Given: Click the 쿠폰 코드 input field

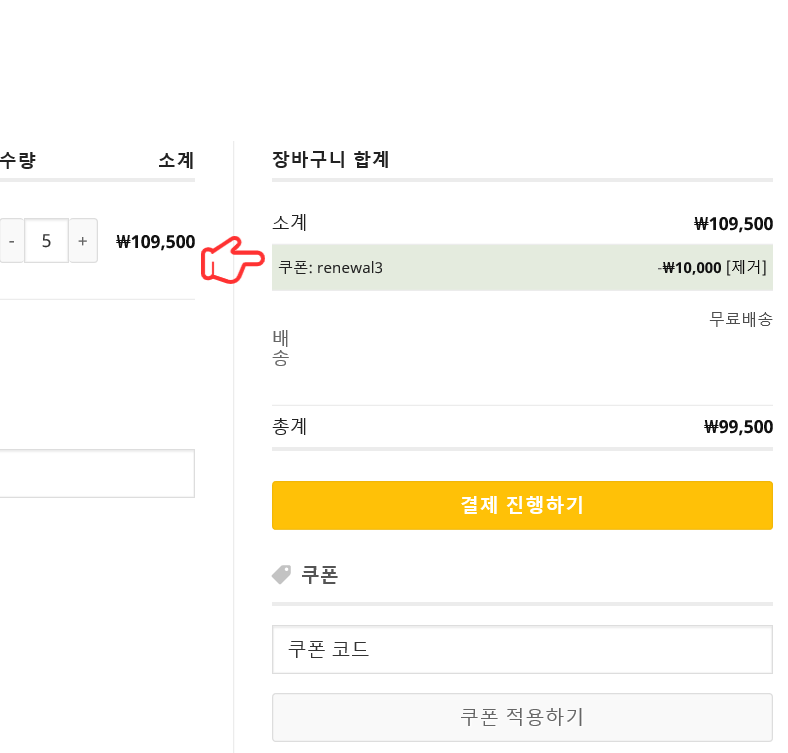Looking at the screenshot, I should (x=522, y=650).
